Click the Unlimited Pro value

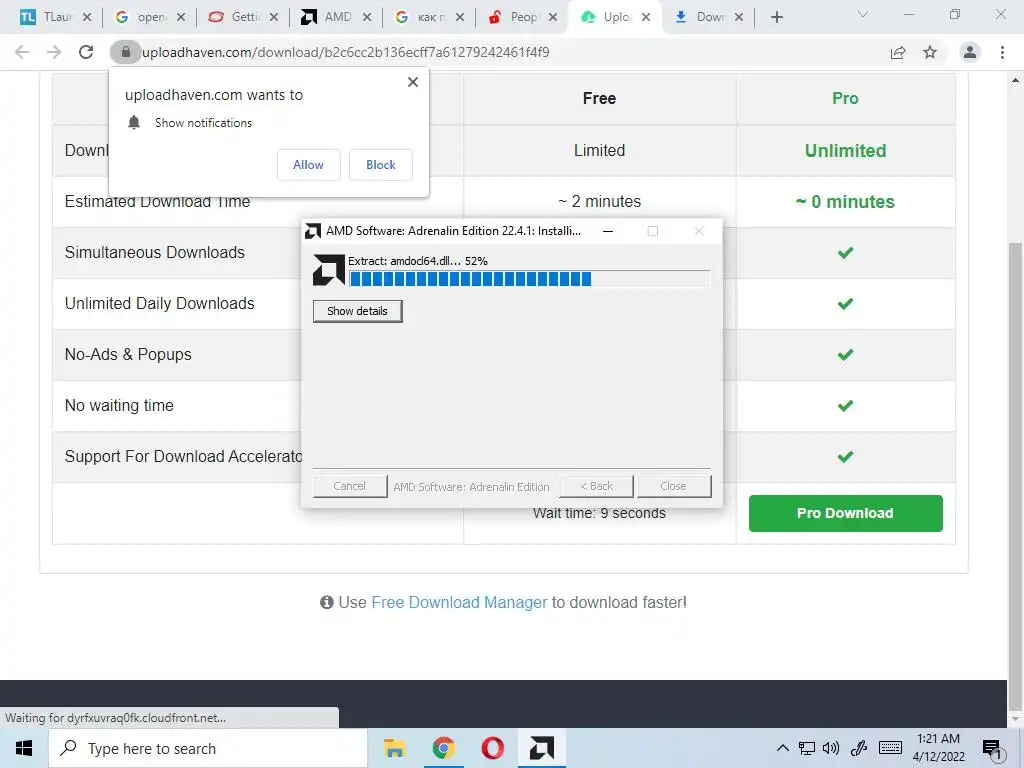point(846,151)
